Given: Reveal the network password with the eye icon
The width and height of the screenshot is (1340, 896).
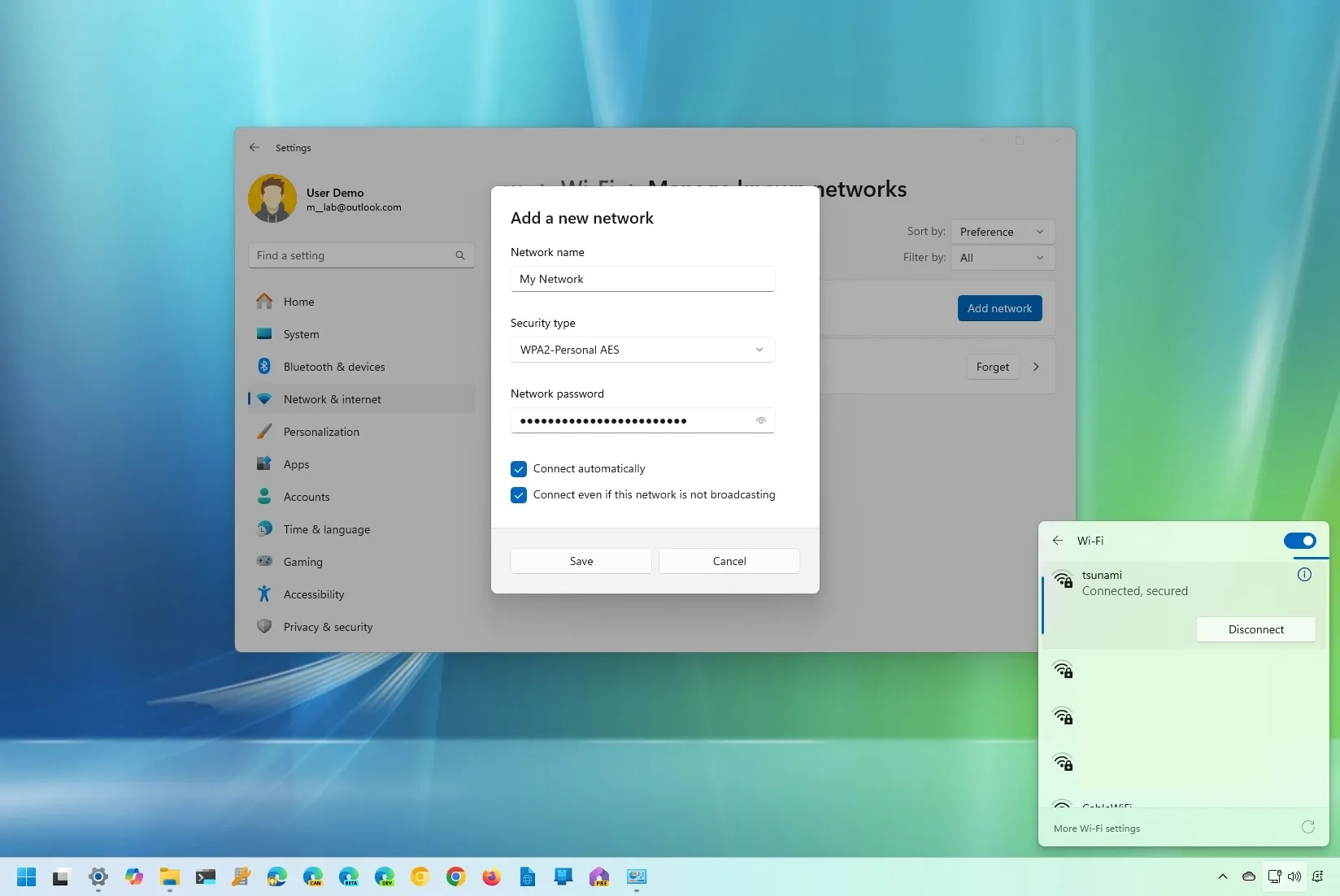Looking at the screenshot, I should [x=761, y=420].
